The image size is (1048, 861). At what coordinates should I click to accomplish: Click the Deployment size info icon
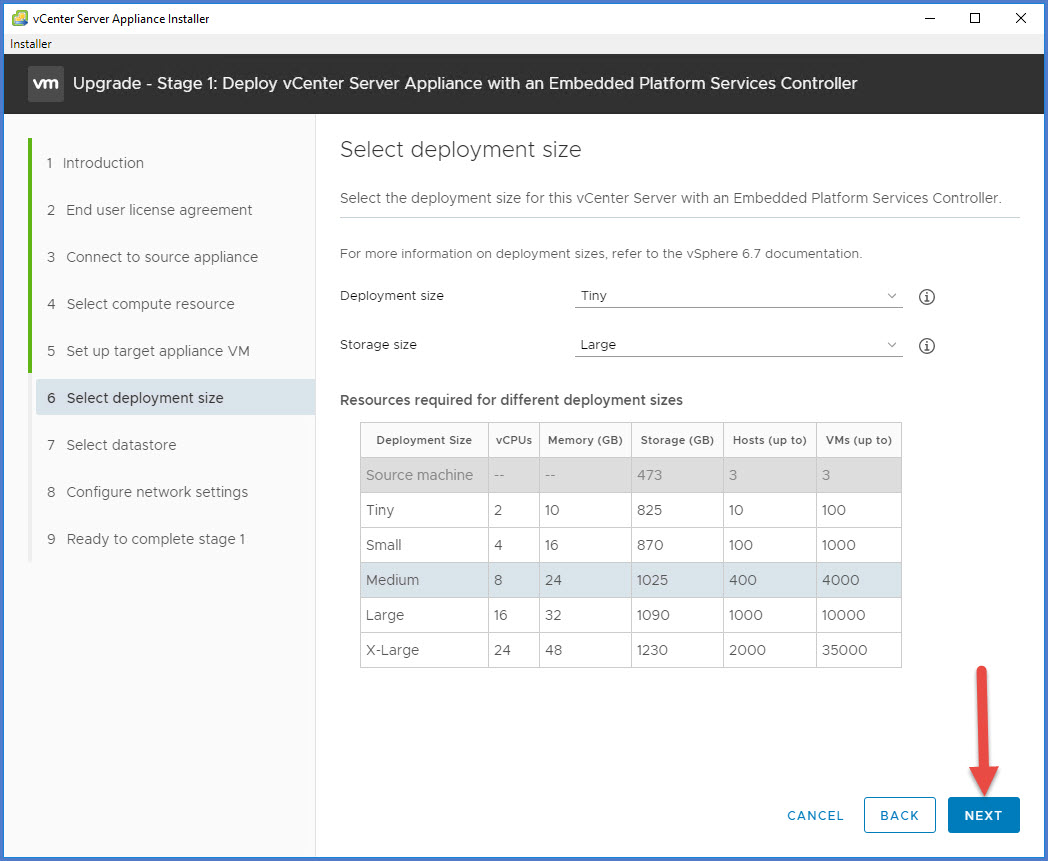click(x=926, y=297)
